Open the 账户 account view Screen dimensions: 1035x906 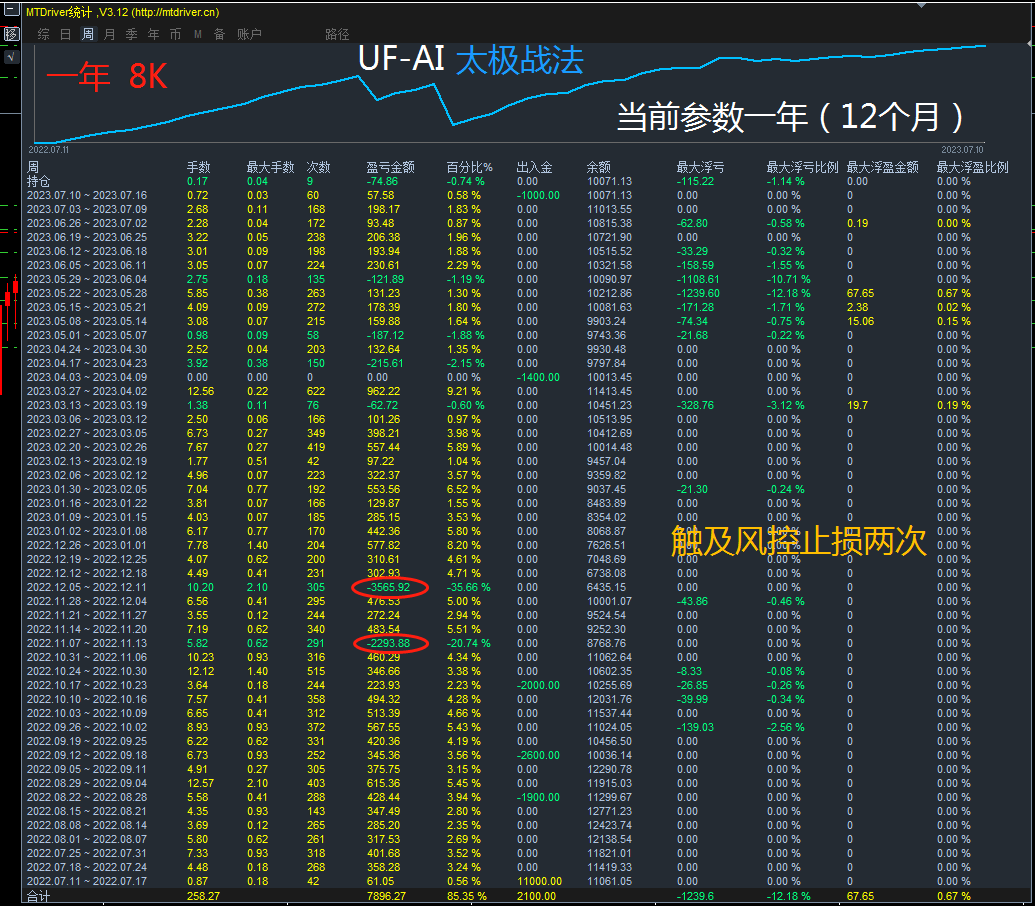click(250, 33)
